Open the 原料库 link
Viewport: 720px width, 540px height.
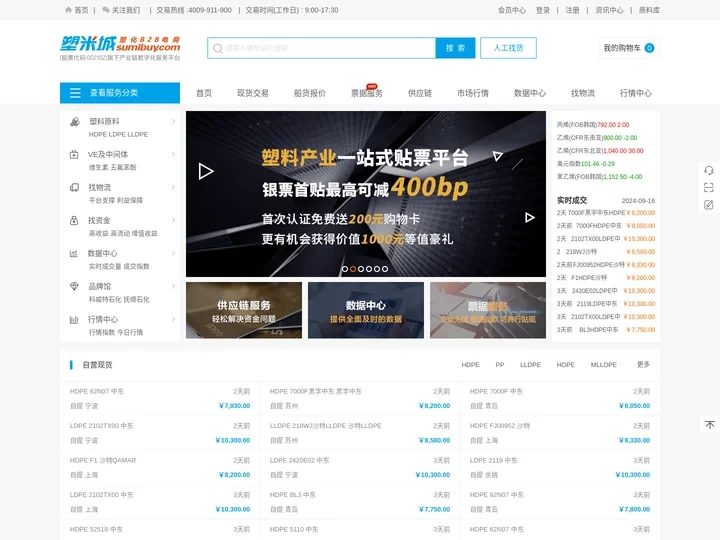pyautogui.click(x=649, y=10)
